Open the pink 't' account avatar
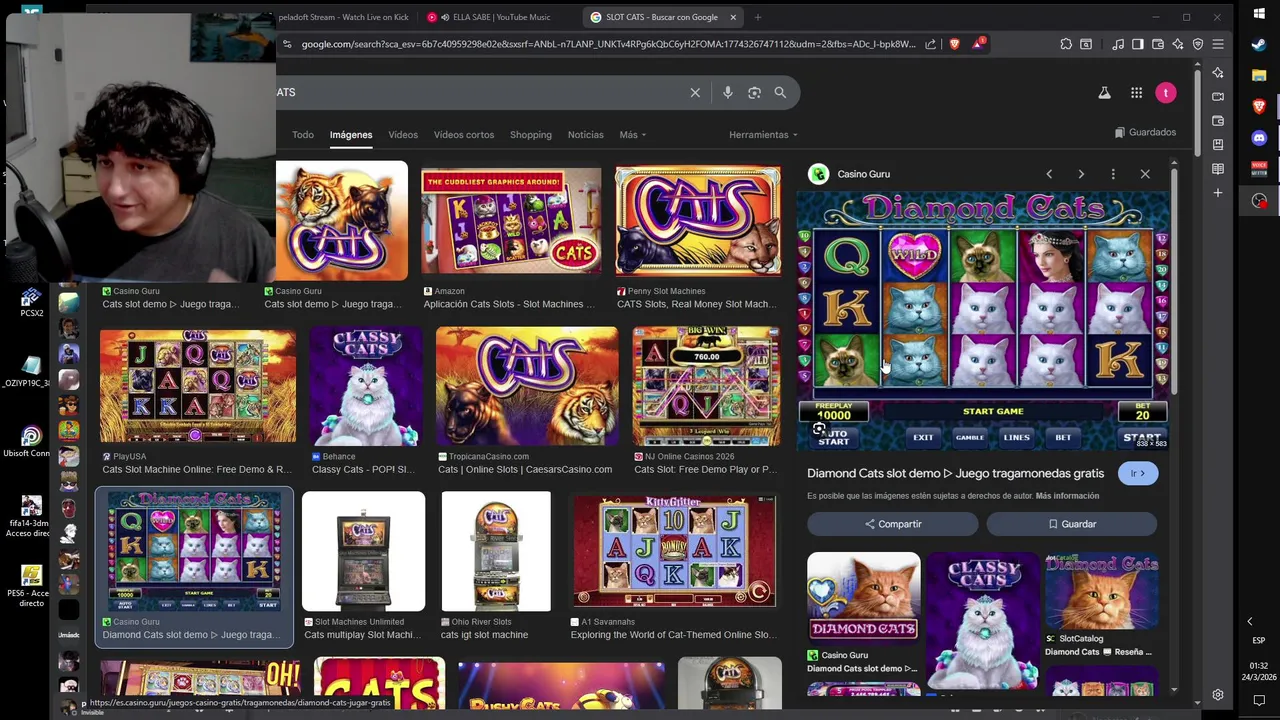1280x720 pixels. point(1166,92)
